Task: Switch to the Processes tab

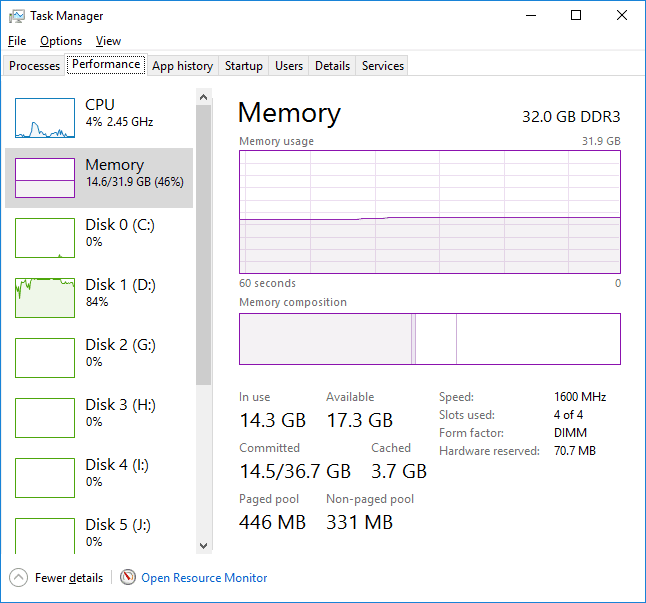Action: tap(34, 66)
